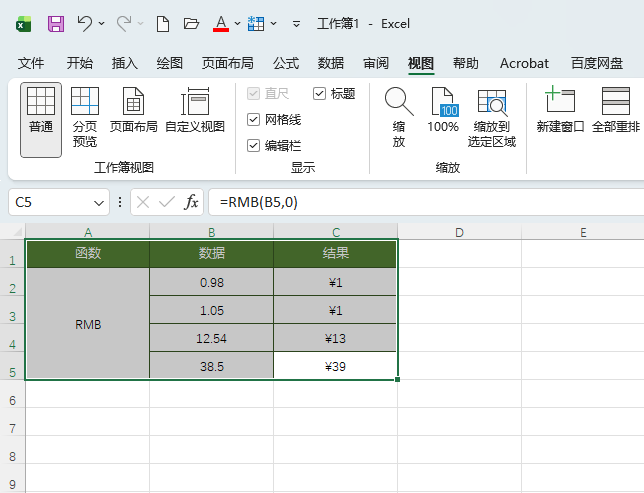Click cell with value 38.5
The width and height of the screenshot is (644, 493).
tap(212, 366)
